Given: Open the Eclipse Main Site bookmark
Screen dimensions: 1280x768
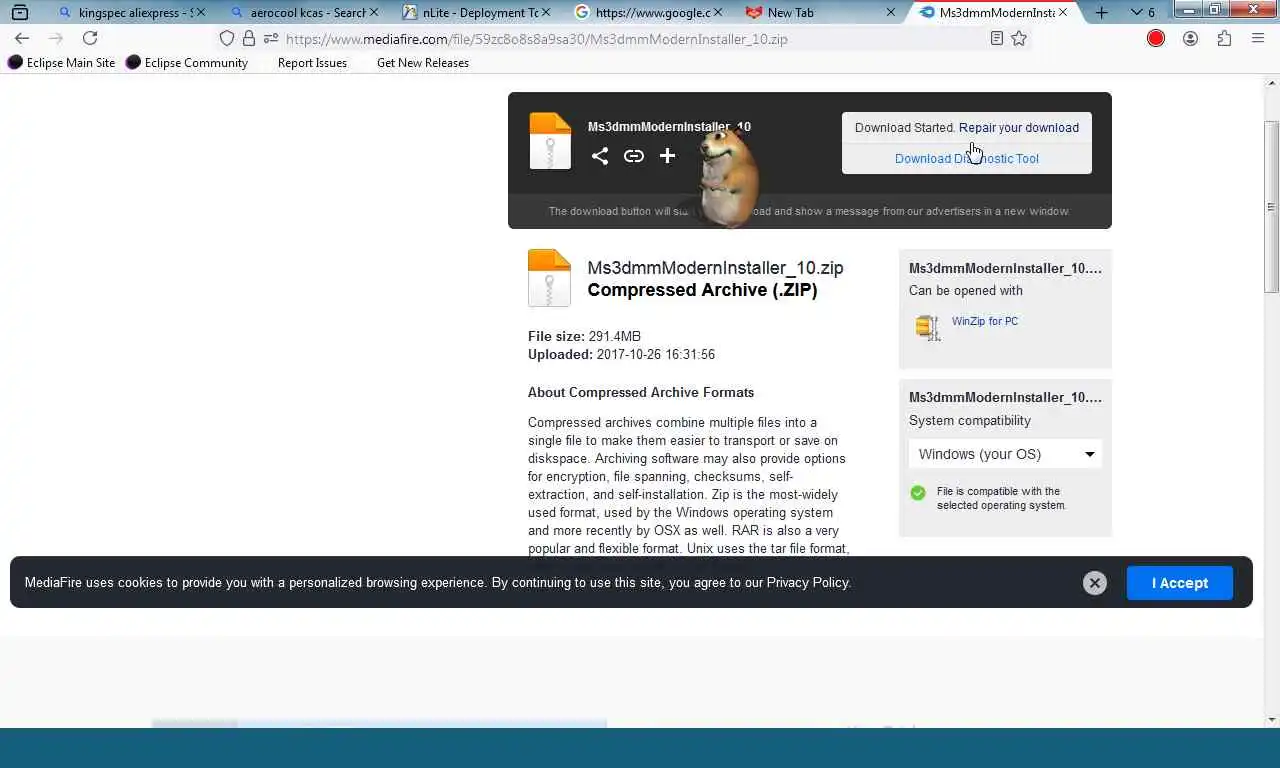Looking at the screenshot, I should click(62, 62).
